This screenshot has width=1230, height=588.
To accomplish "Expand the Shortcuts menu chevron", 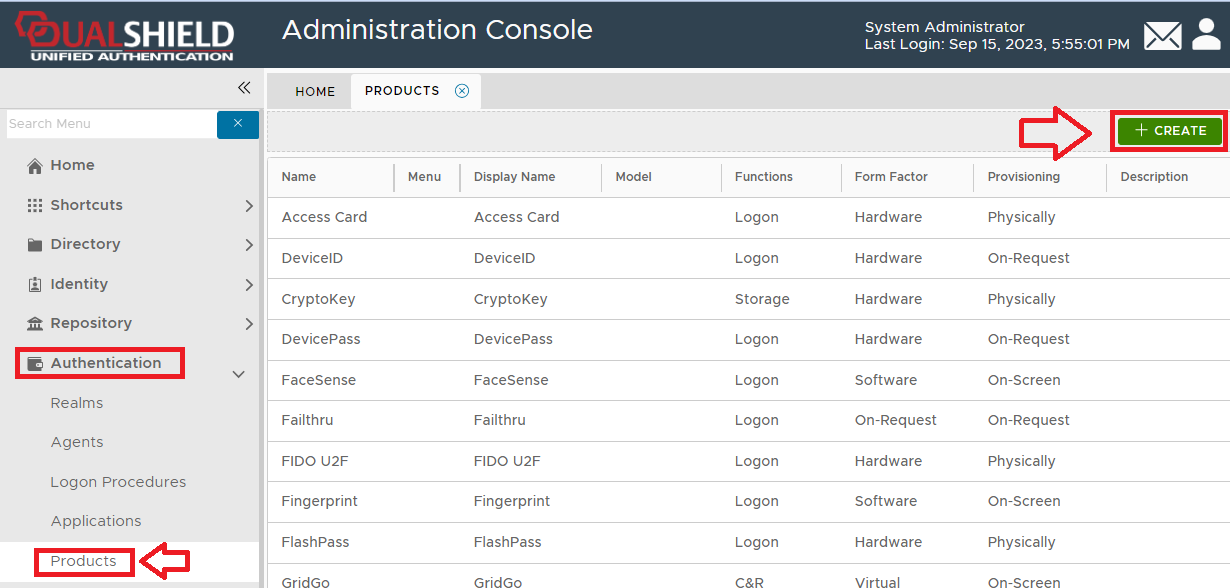I will pyautogui.click(x=249, y=206).
